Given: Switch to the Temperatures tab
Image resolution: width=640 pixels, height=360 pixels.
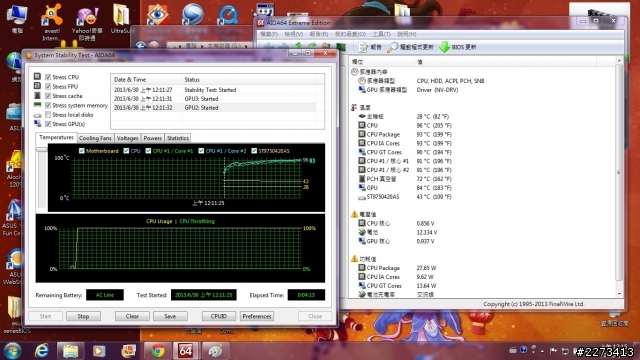Looking at the screenshot, I should [x=56, y=138].
